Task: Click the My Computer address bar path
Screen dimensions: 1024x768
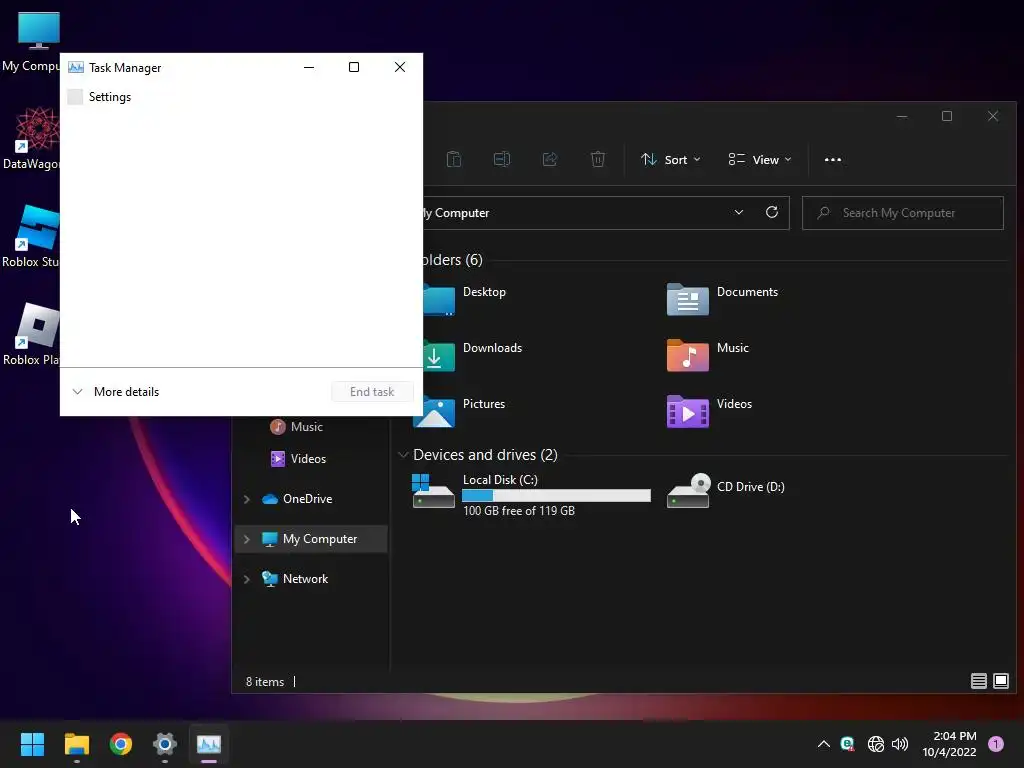Action: coord(456,213)
